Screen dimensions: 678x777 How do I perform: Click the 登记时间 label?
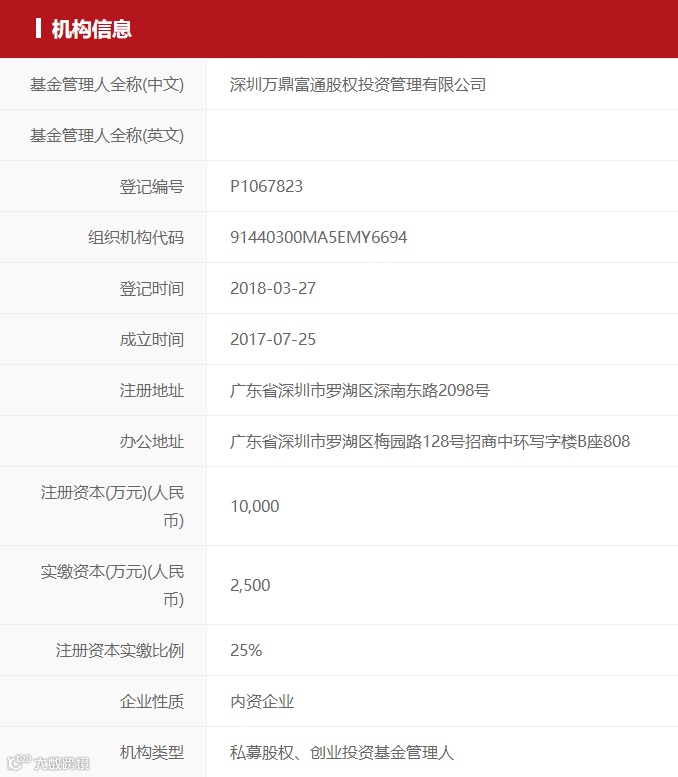pyautogui.click(x=152, y=288)
